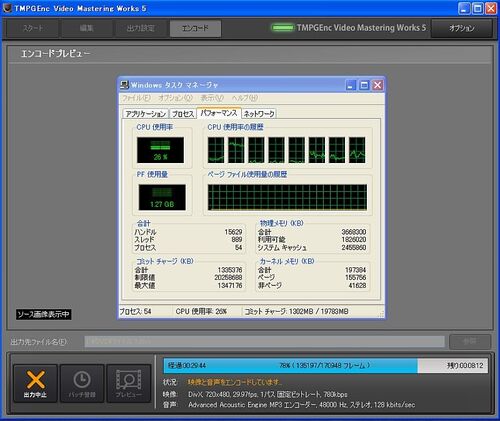Image resolution: width=500 pixels, height=421 pixels.
Task: Click オプション(O) menu in Task Manager preview
Action: (175, 98)
